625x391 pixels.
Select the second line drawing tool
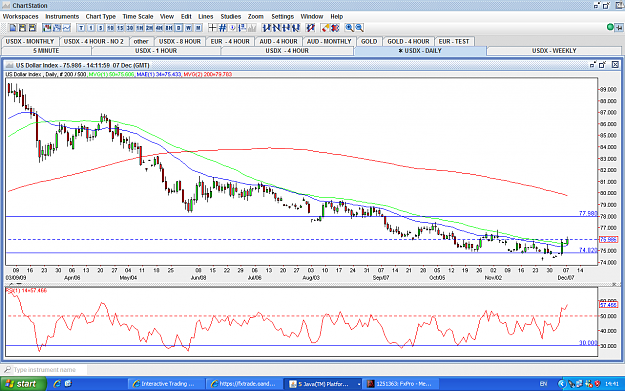point(276,28)
